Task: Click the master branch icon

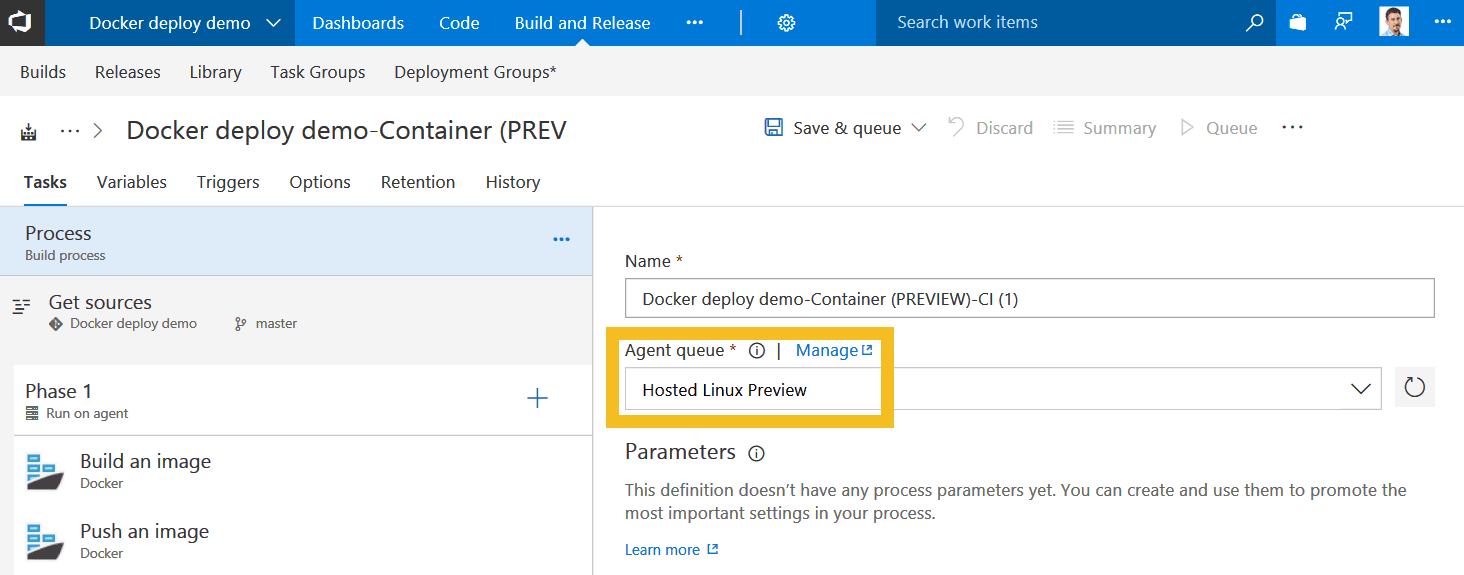Action: click(240, 324)
